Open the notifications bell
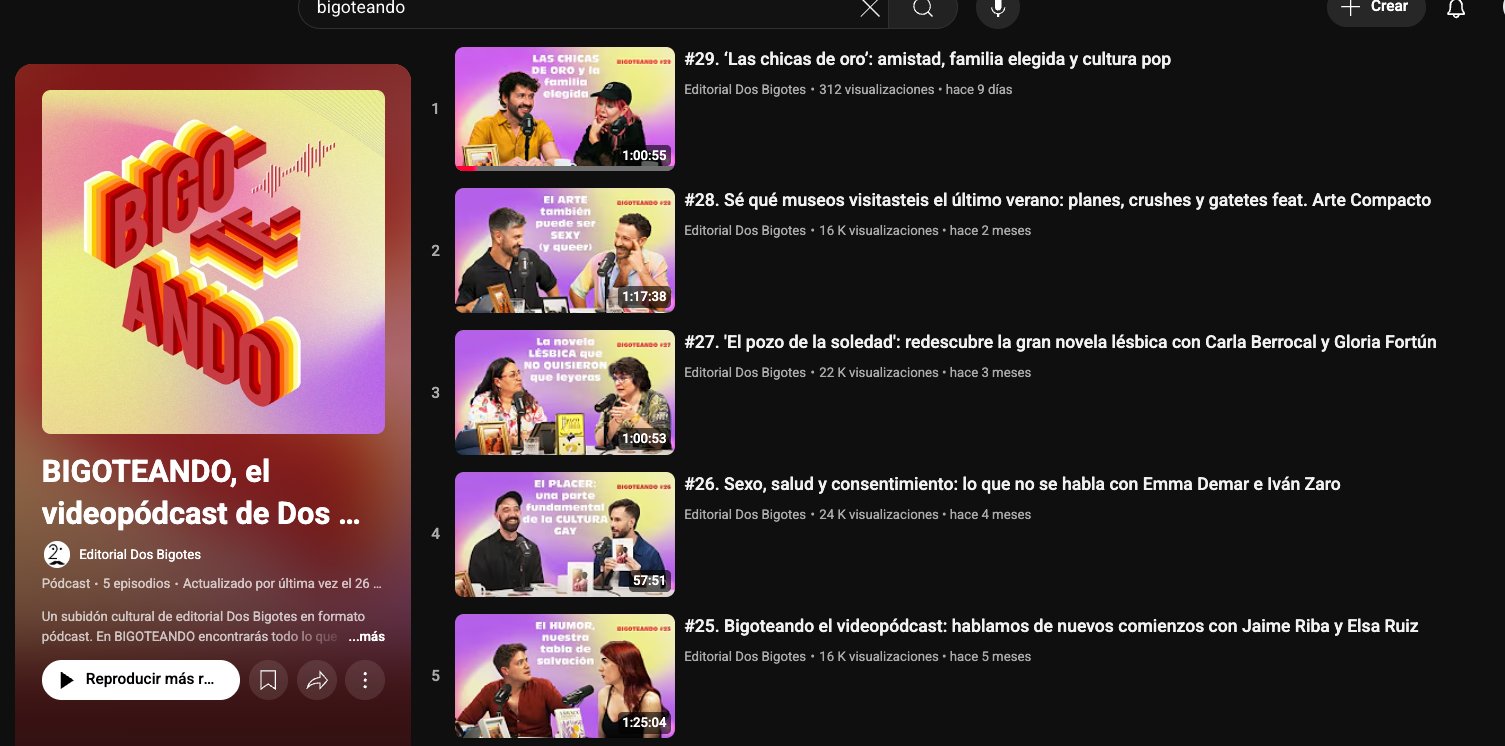 coord(1456,9)
